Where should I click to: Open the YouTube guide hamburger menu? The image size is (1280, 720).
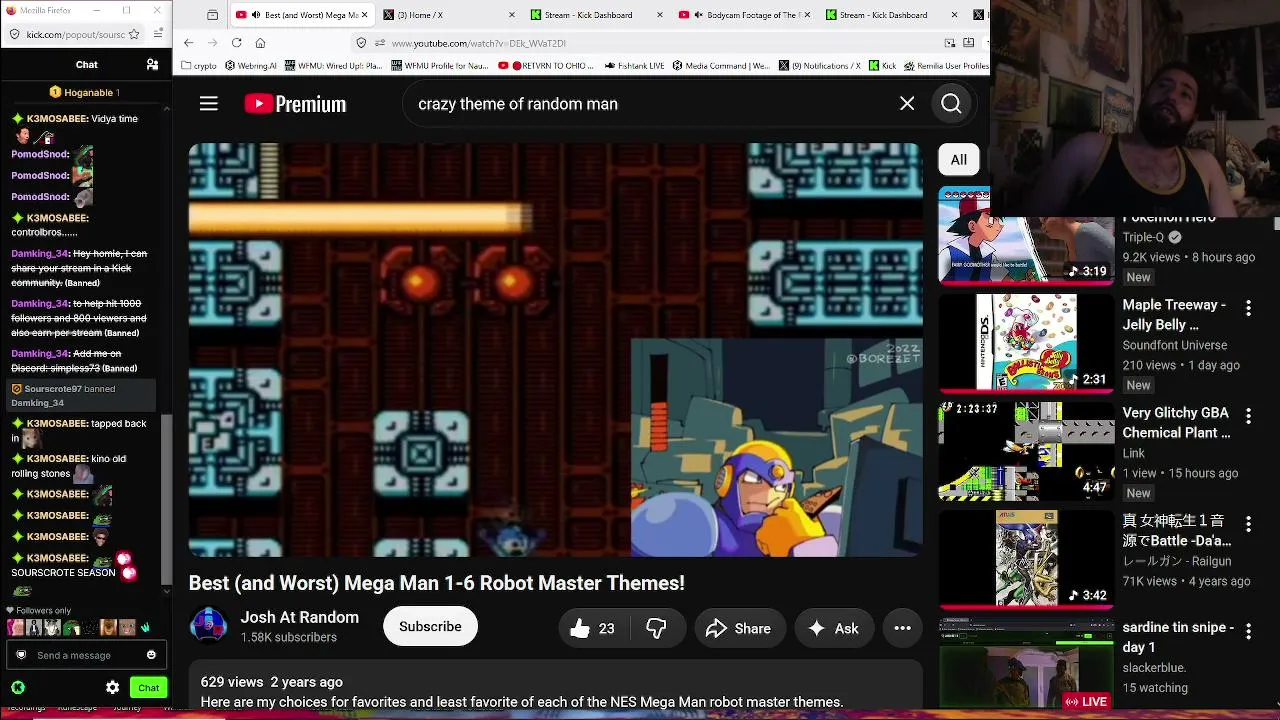[x=208, y=104]
